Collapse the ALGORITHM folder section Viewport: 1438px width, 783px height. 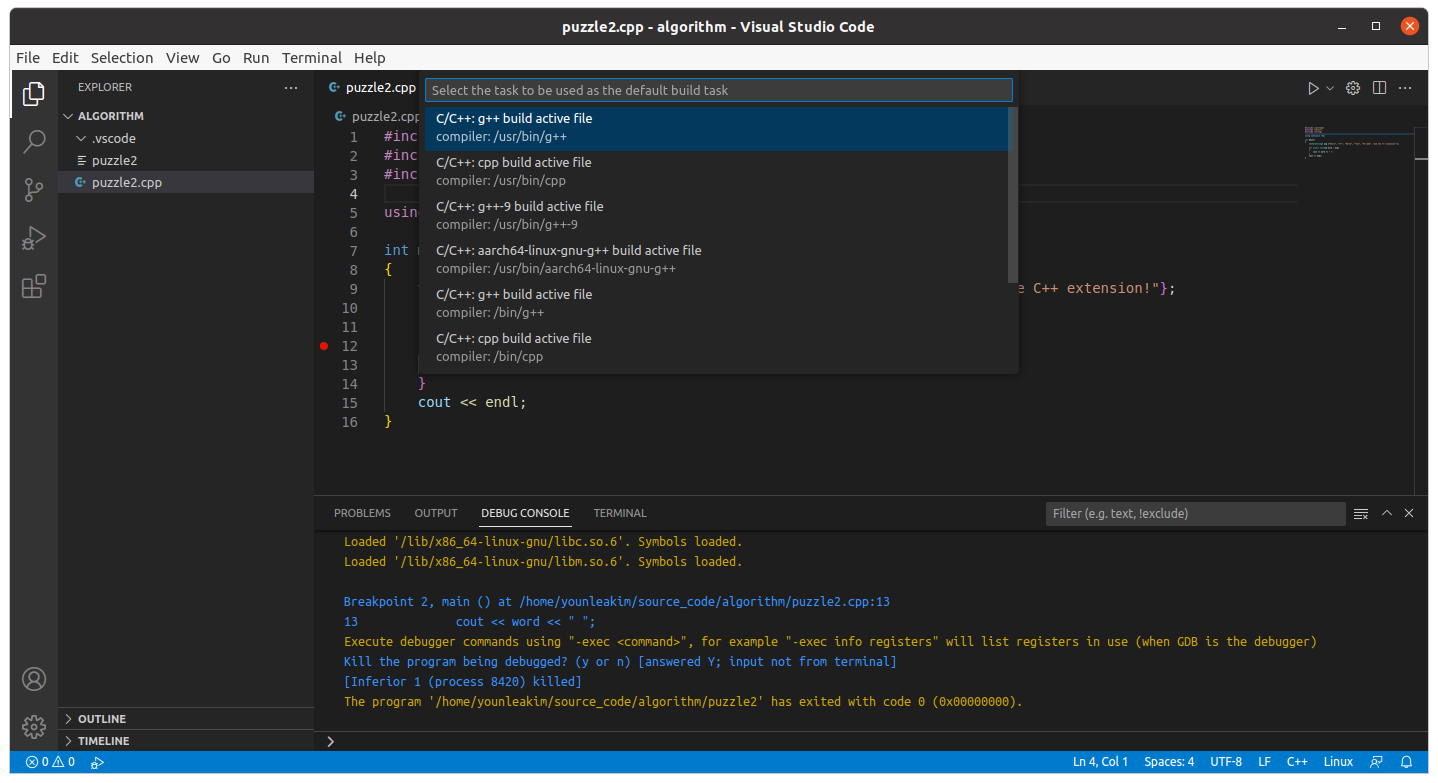(x=186, y=116)
